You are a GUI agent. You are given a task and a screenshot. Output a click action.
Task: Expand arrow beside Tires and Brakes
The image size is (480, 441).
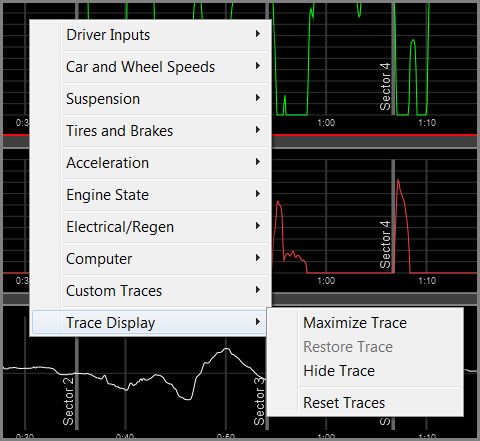coord(258,130)
